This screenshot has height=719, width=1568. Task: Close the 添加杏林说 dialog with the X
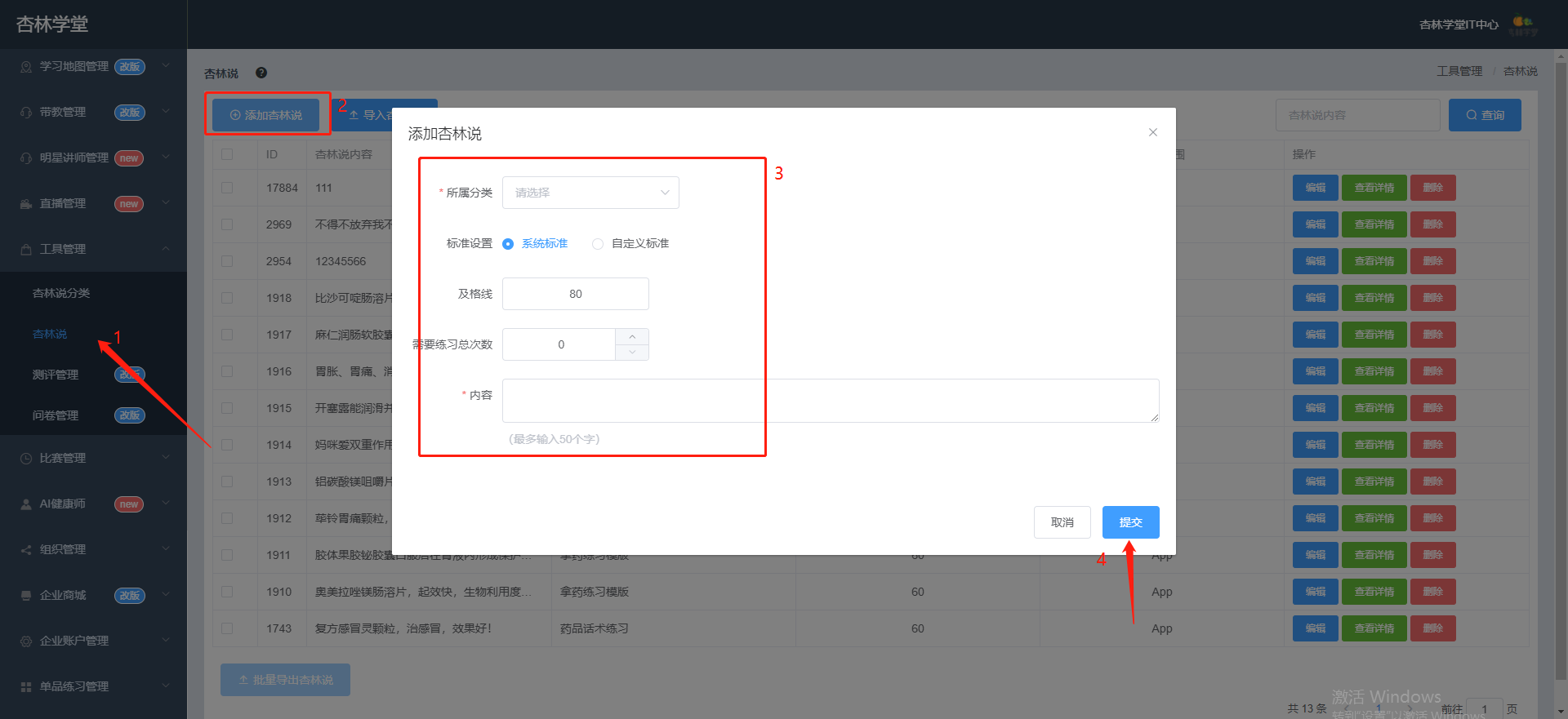pyautogui.click(x=1153, y=132)
